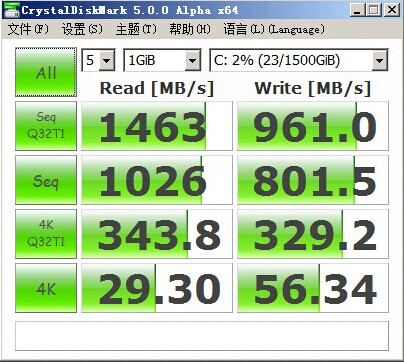Click the Seq Q32T1 read result 1463
This screenshot has width=404, height=362.
click(x=157, y=126)
